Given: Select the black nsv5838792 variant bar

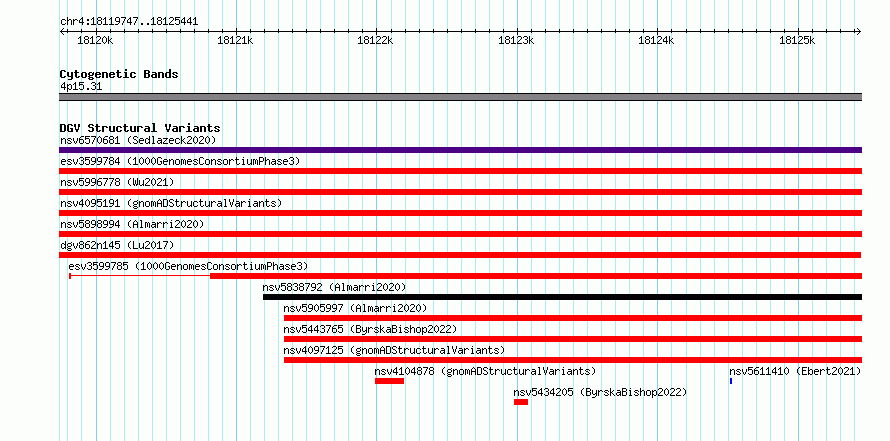Looking at the screenshot, I should pos(562,297).
